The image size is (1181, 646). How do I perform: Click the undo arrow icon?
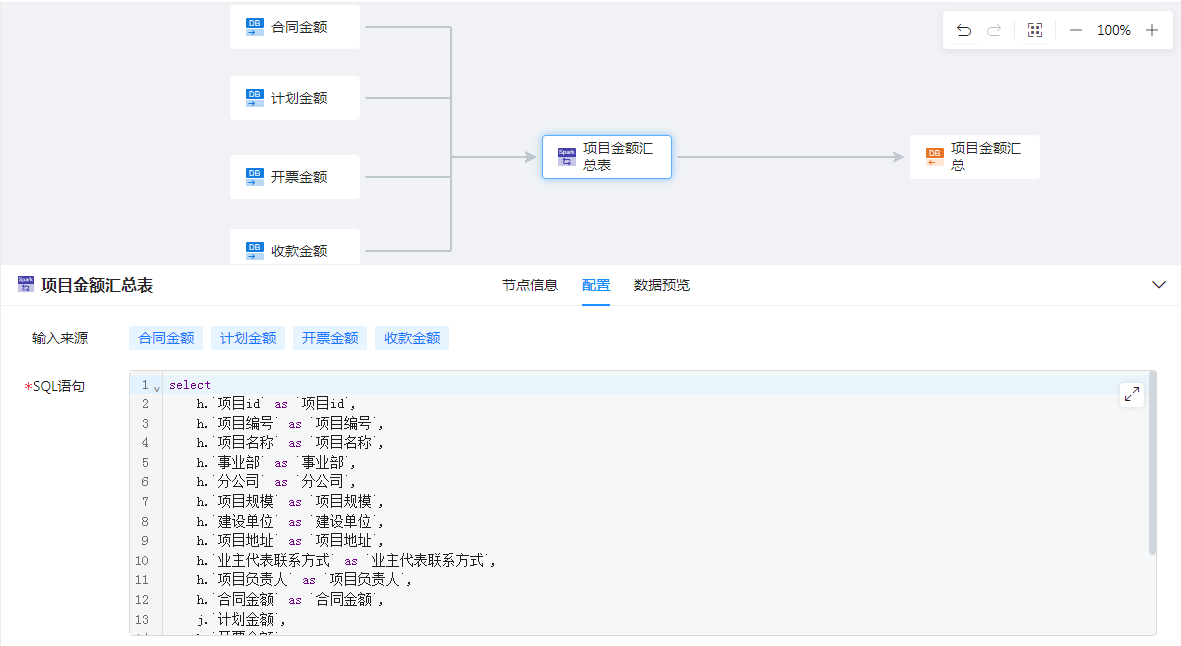[964, 30]
